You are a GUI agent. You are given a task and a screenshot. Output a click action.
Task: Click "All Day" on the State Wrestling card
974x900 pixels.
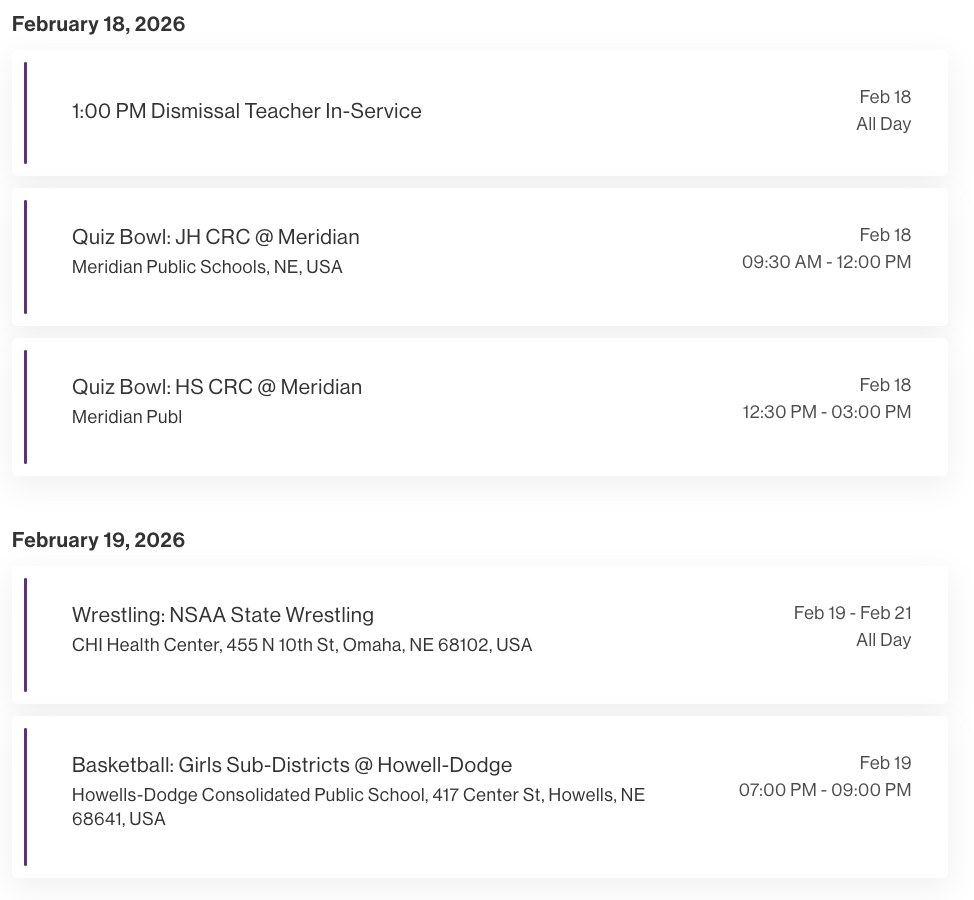click(x=883, y=640)
